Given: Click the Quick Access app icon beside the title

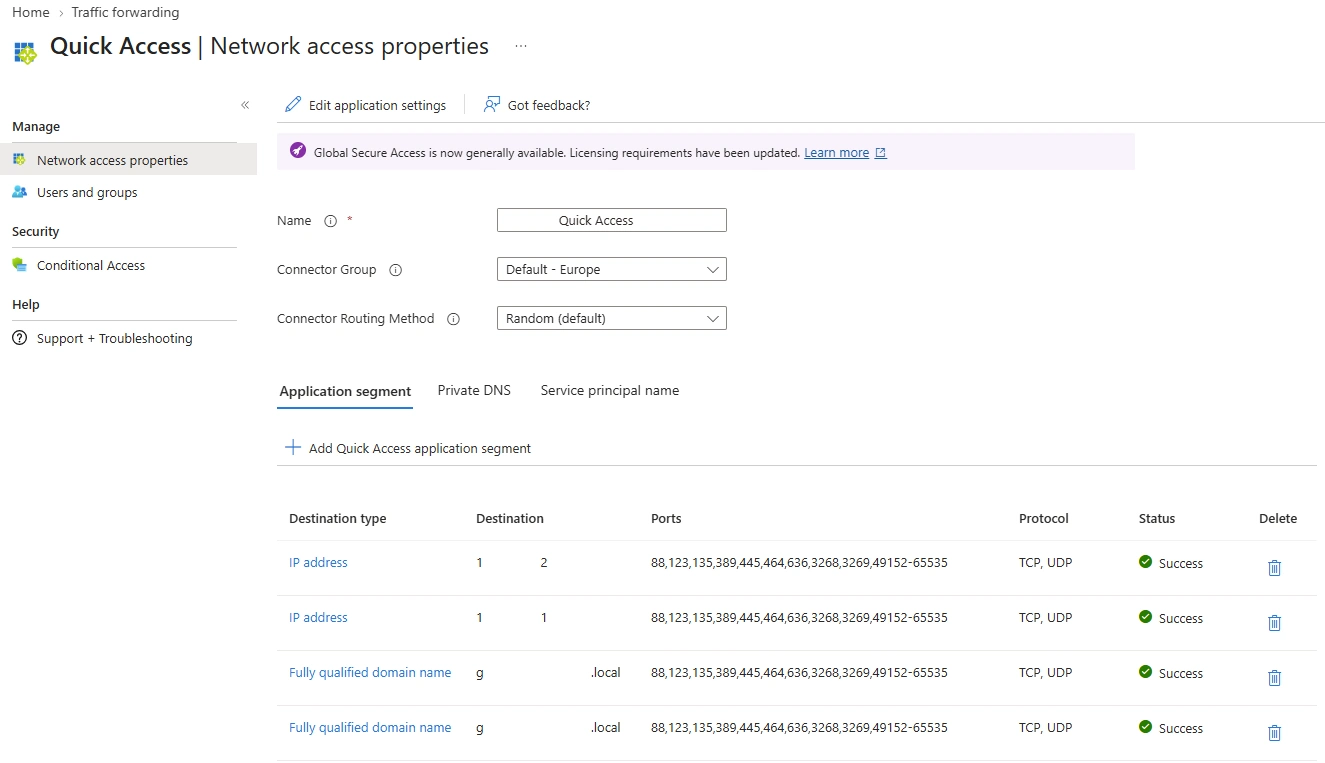Looking at the screenshot, I should point(25,53).
